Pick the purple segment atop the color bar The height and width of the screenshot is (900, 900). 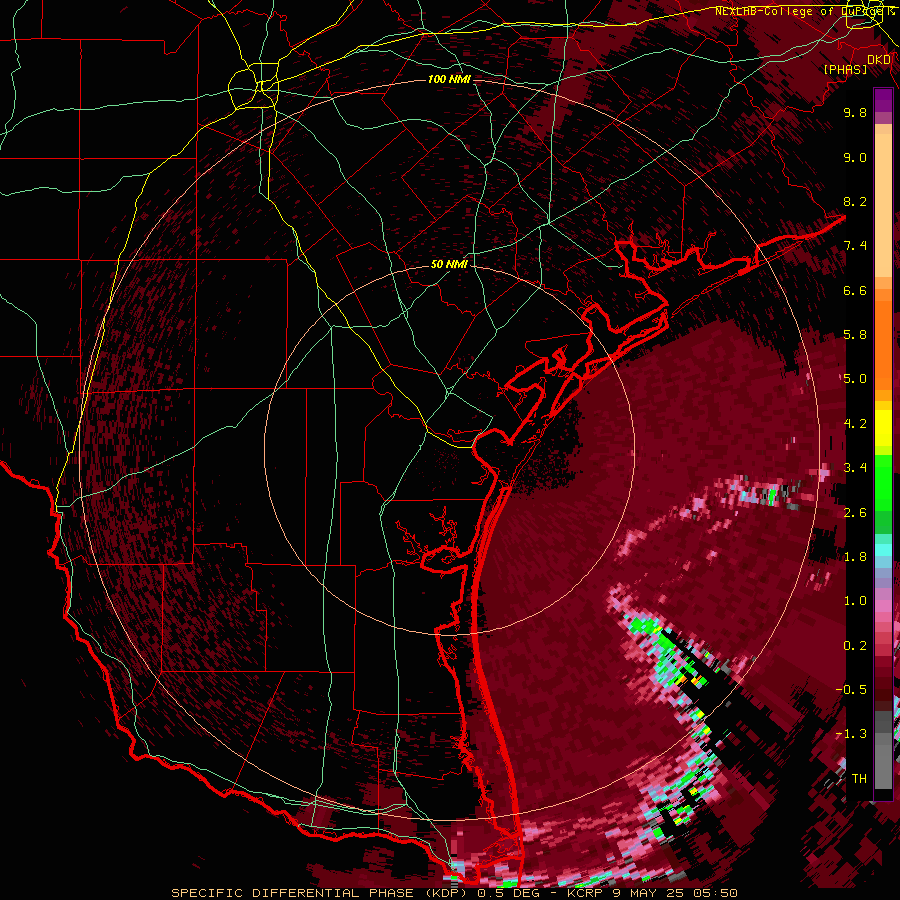click(883, 100)
